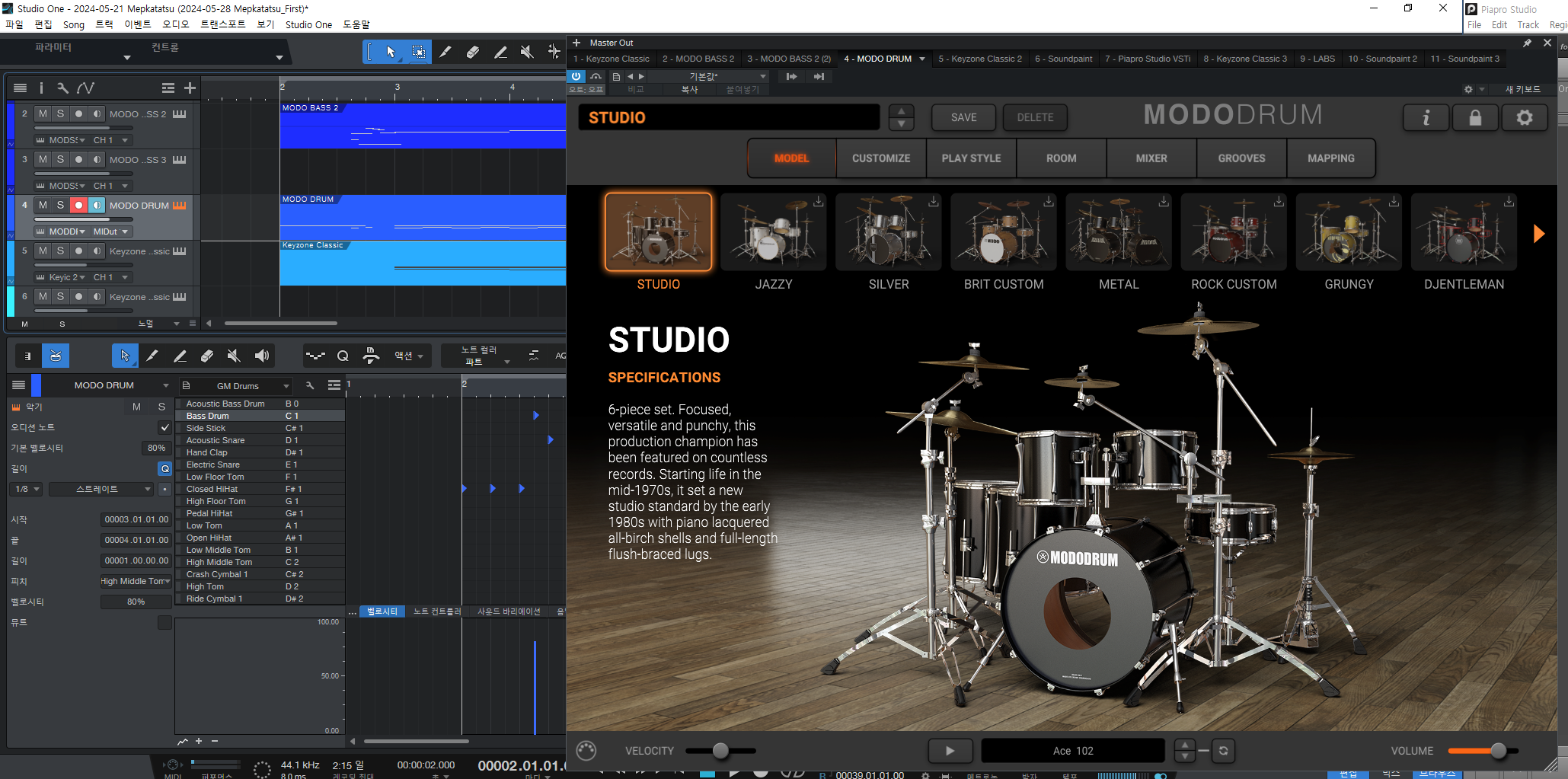The height and width of the screenshot is (779, 1568).
Task: Select the Arrow tool in editor toolbar
Action: tap(125, 356)
